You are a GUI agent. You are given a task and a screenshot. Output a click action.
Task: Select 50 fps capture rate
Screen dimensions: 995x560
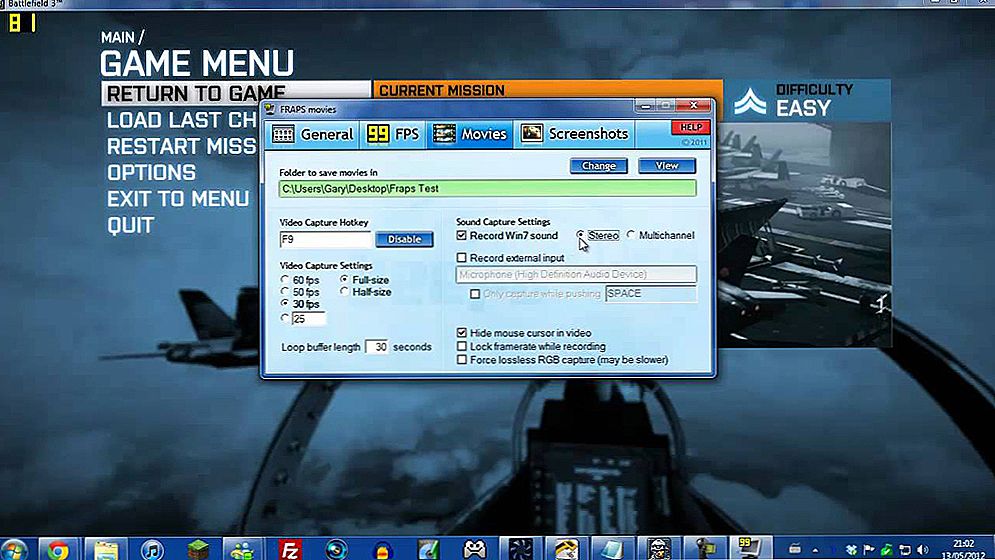click(x=285, y=291)
